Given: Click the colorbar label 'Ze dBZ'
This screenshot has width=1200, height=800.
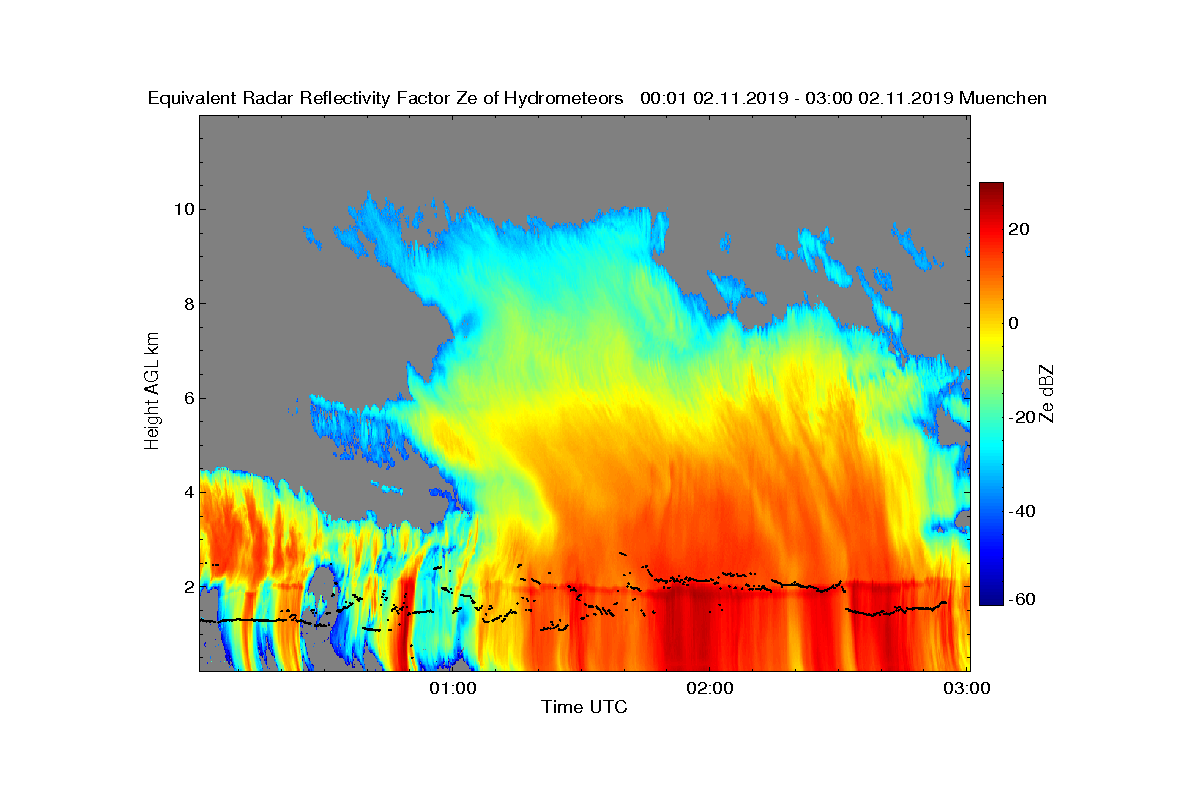Looking at the screenshot, I should [1048, 393].
